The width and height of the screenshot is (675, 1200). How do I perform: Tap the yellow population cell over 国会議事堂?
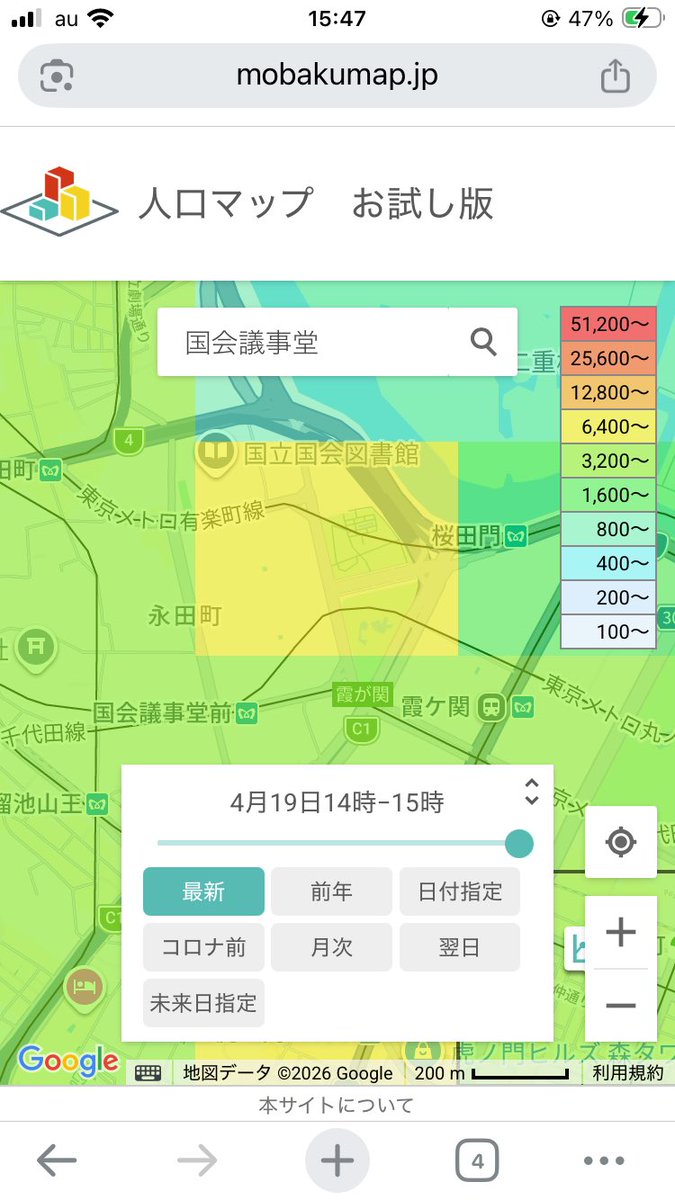coord(326,549)
